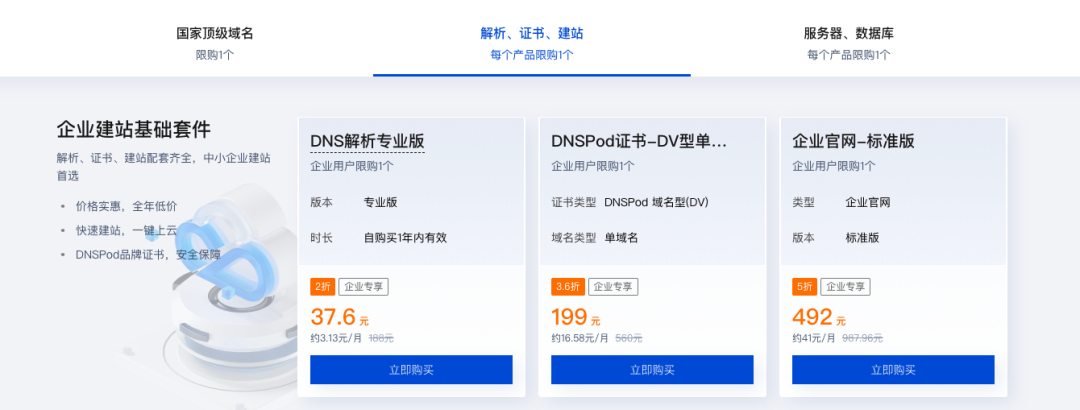Viewport: 1080px width, 410px height.
Task: Click the 企业建站基础套件 heading
Action: coord(134,130)
